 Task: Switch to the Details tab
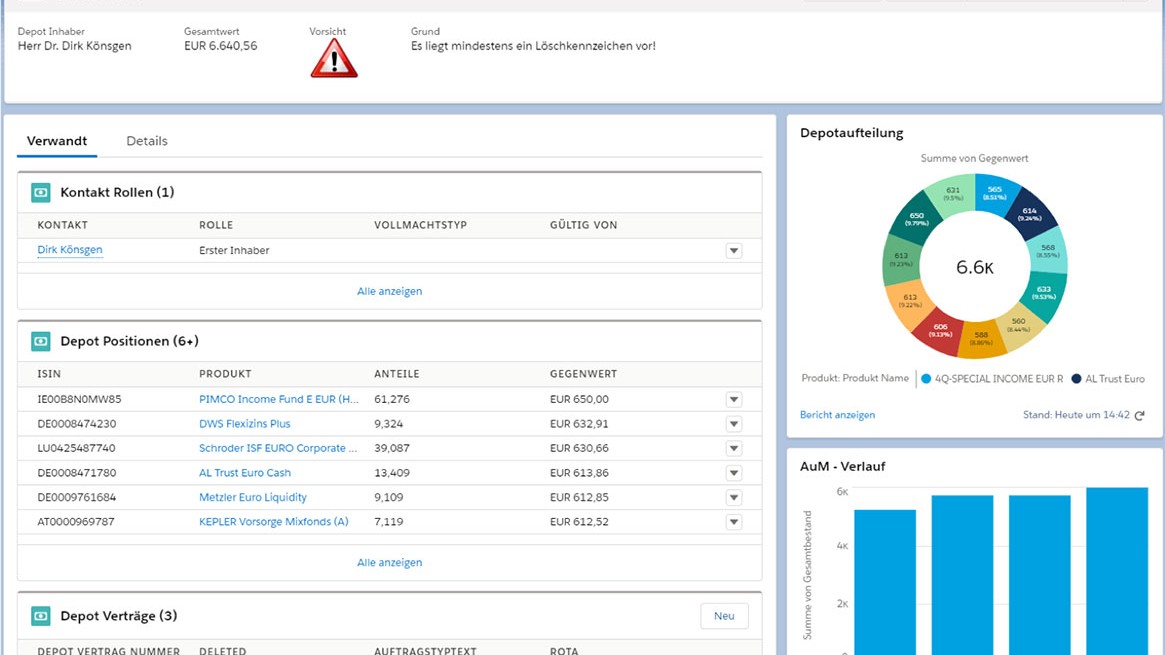[146, 141]
